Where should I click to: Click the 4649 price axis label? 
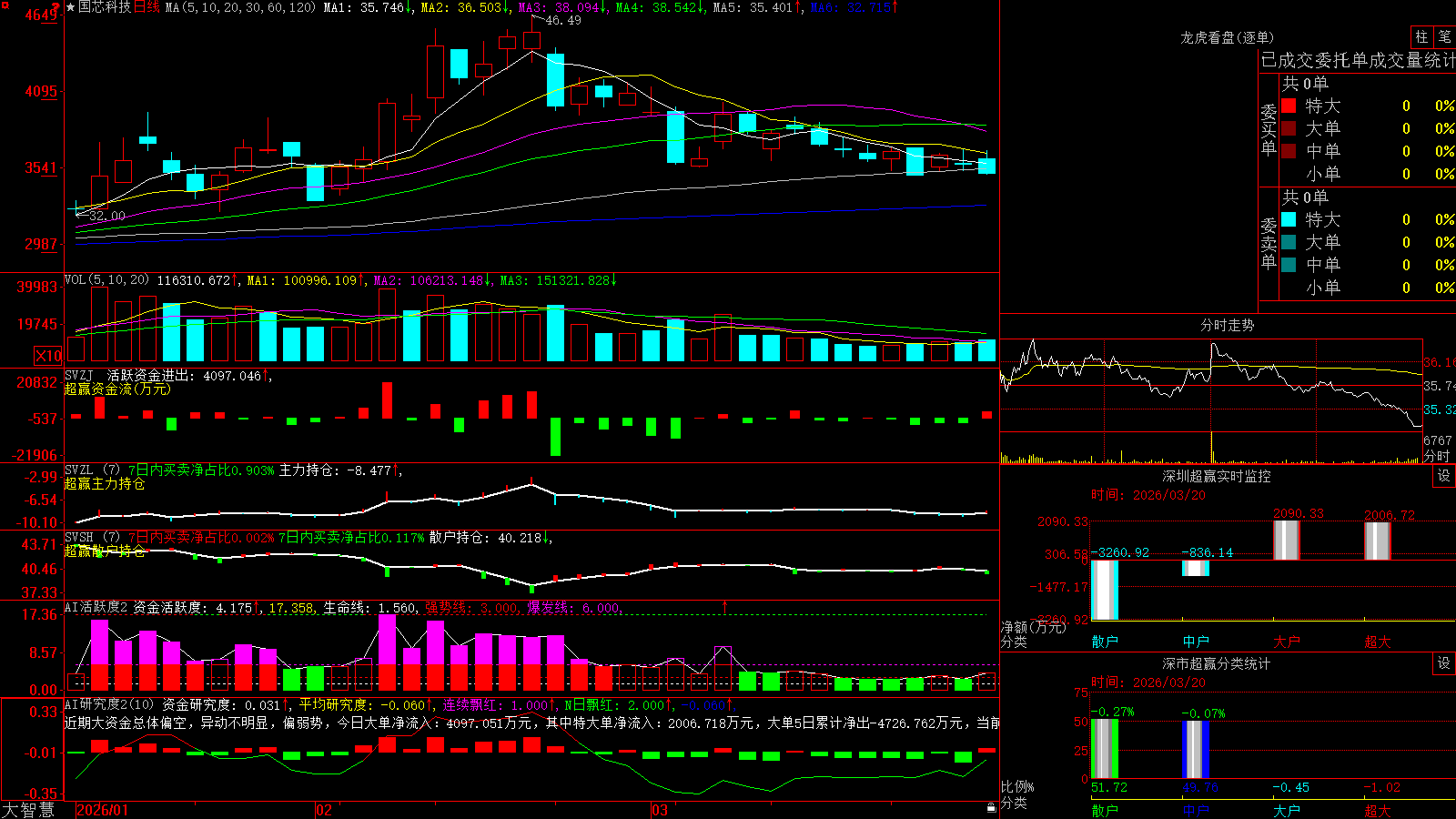click(x=42, y=15)
